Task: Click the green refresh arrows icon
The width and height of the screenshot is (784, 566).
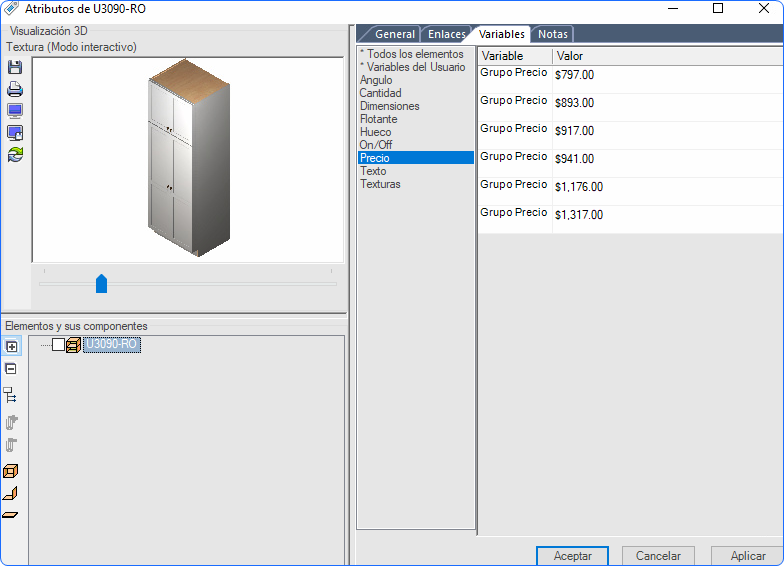Action: (15, 154)
